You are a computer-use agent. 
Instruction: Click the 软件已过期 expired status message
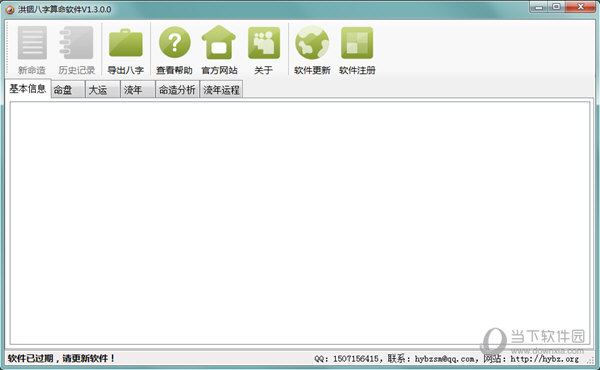[x=61, y=359]
